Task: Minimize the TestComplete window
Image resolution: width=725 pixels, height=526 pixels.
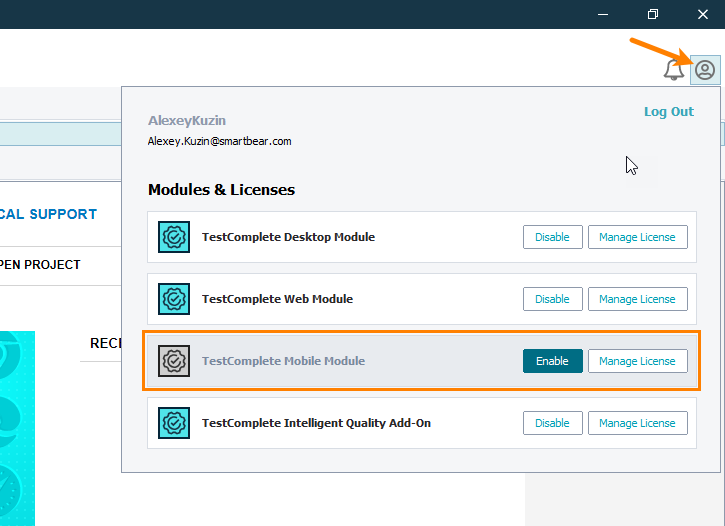Action: tap(602, 14)
